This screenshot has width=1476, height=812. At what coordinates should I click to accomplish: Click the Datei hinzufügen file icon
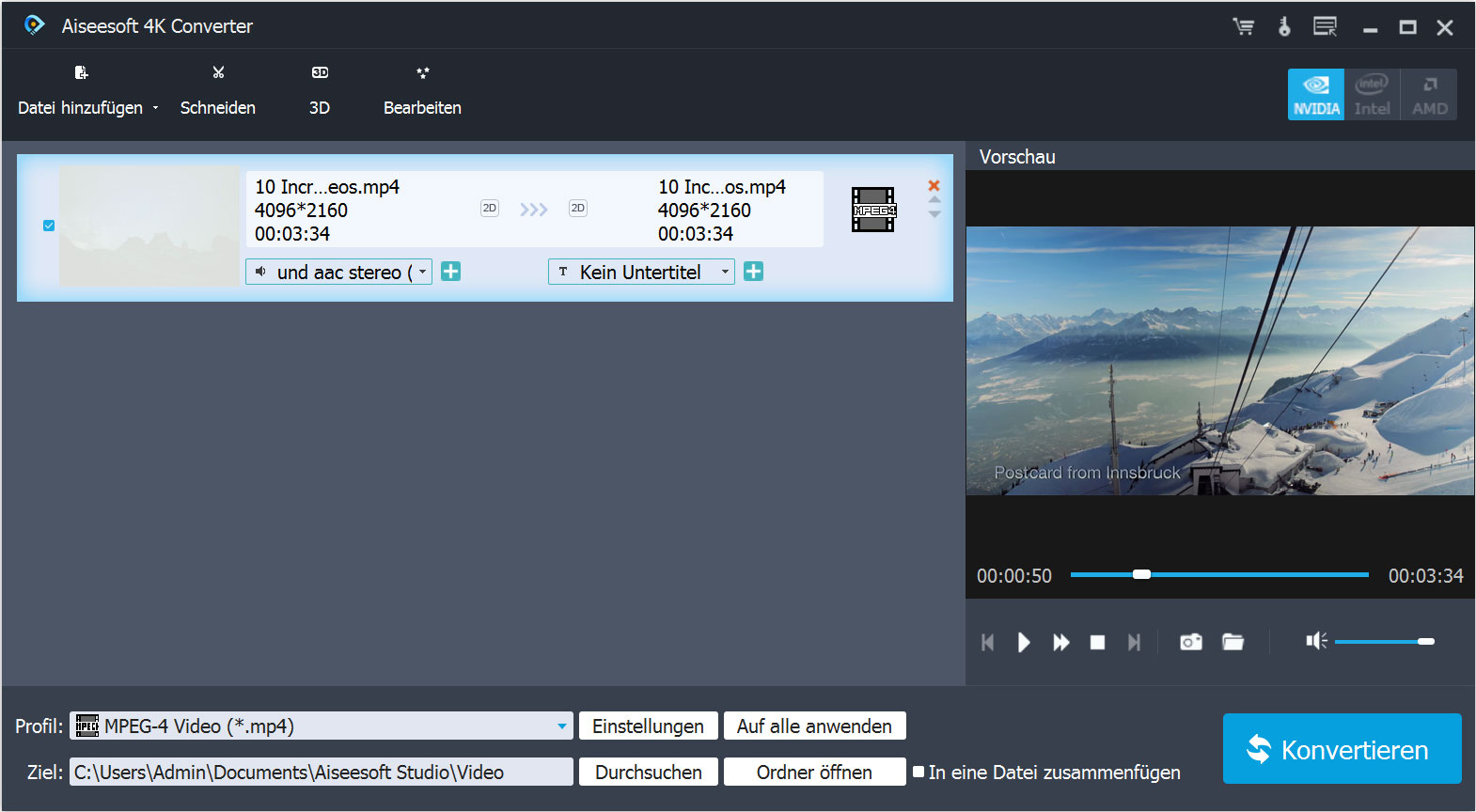(81, 72)
